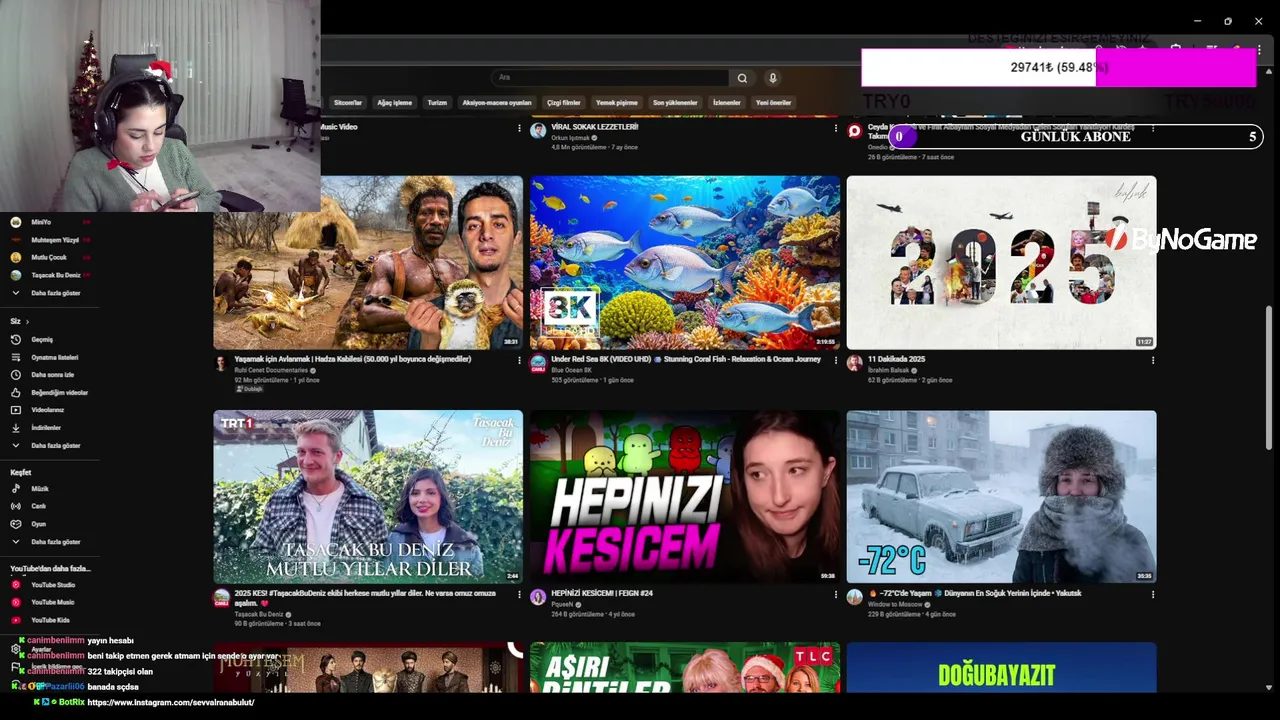
Task: Open three-dot menu for 2025 KES! video
Action: (519, 594)
